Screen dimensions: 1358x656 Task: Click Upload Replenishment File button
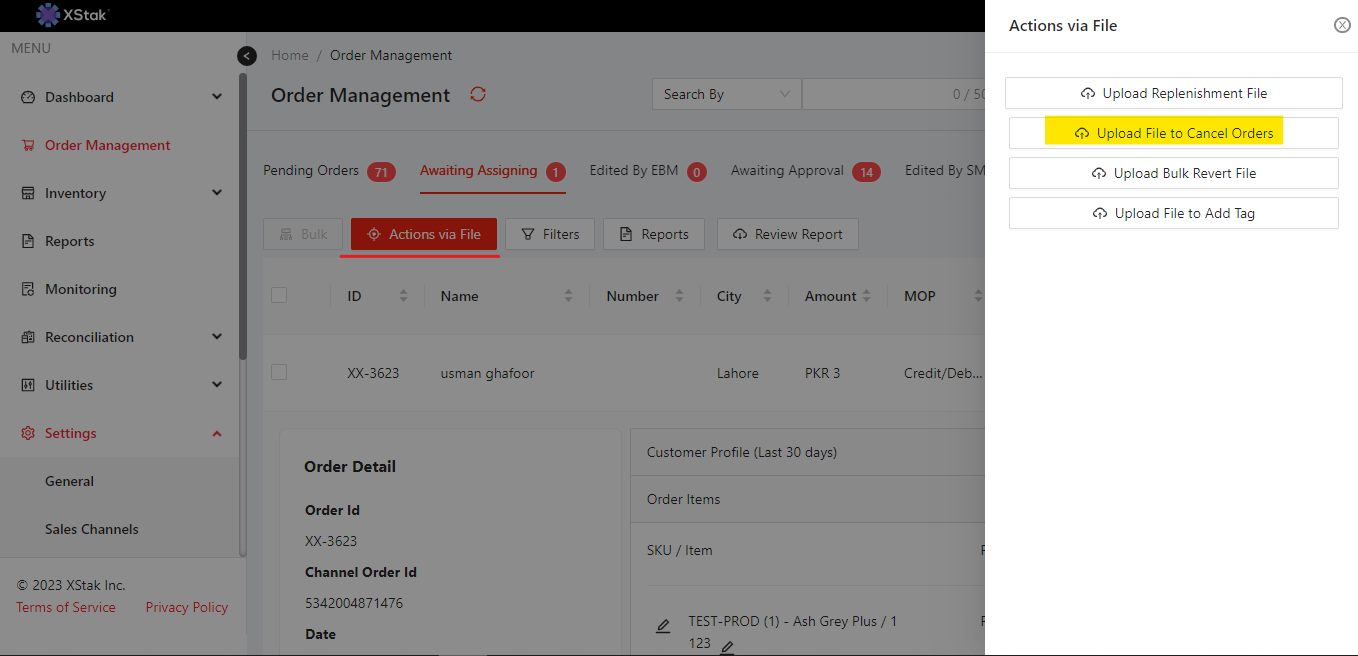1173,93
